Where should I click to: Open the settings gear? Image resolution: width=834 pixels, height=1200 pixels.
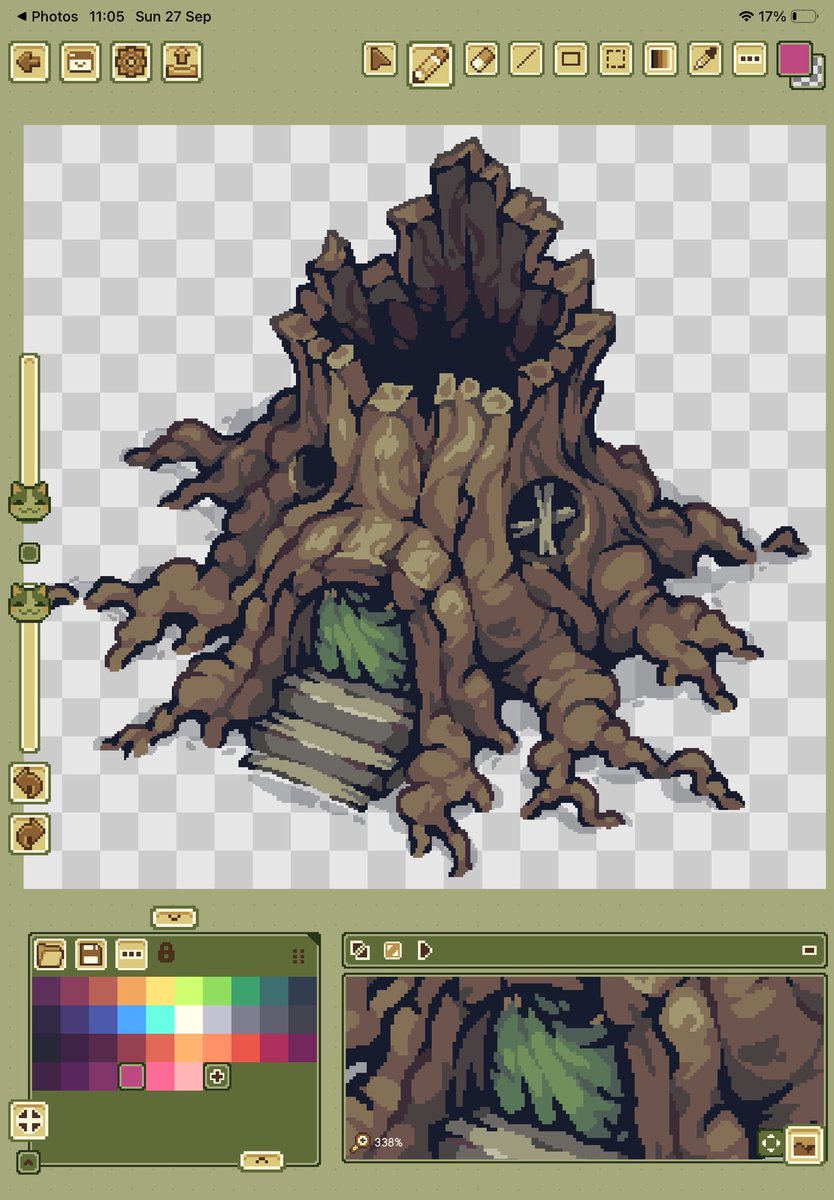(x=131, y=62)
